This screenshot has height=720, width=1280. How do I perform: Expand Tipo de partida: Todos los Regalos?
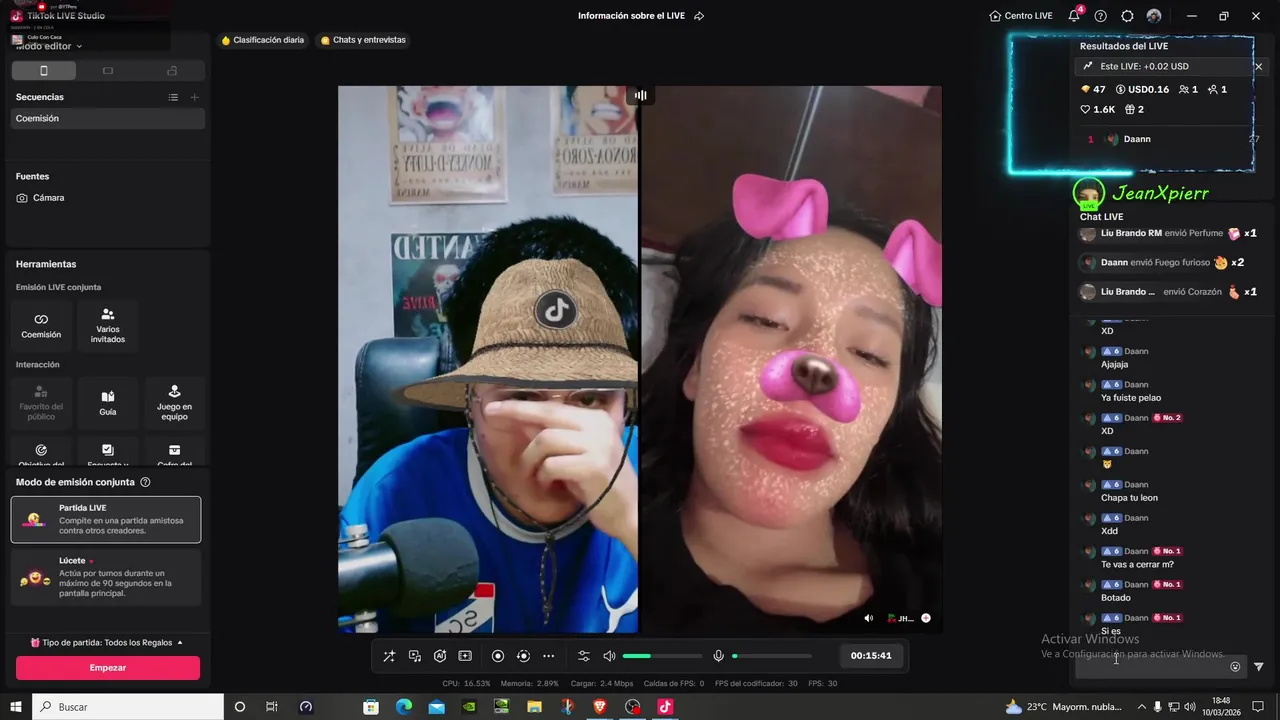pos(107,642)
